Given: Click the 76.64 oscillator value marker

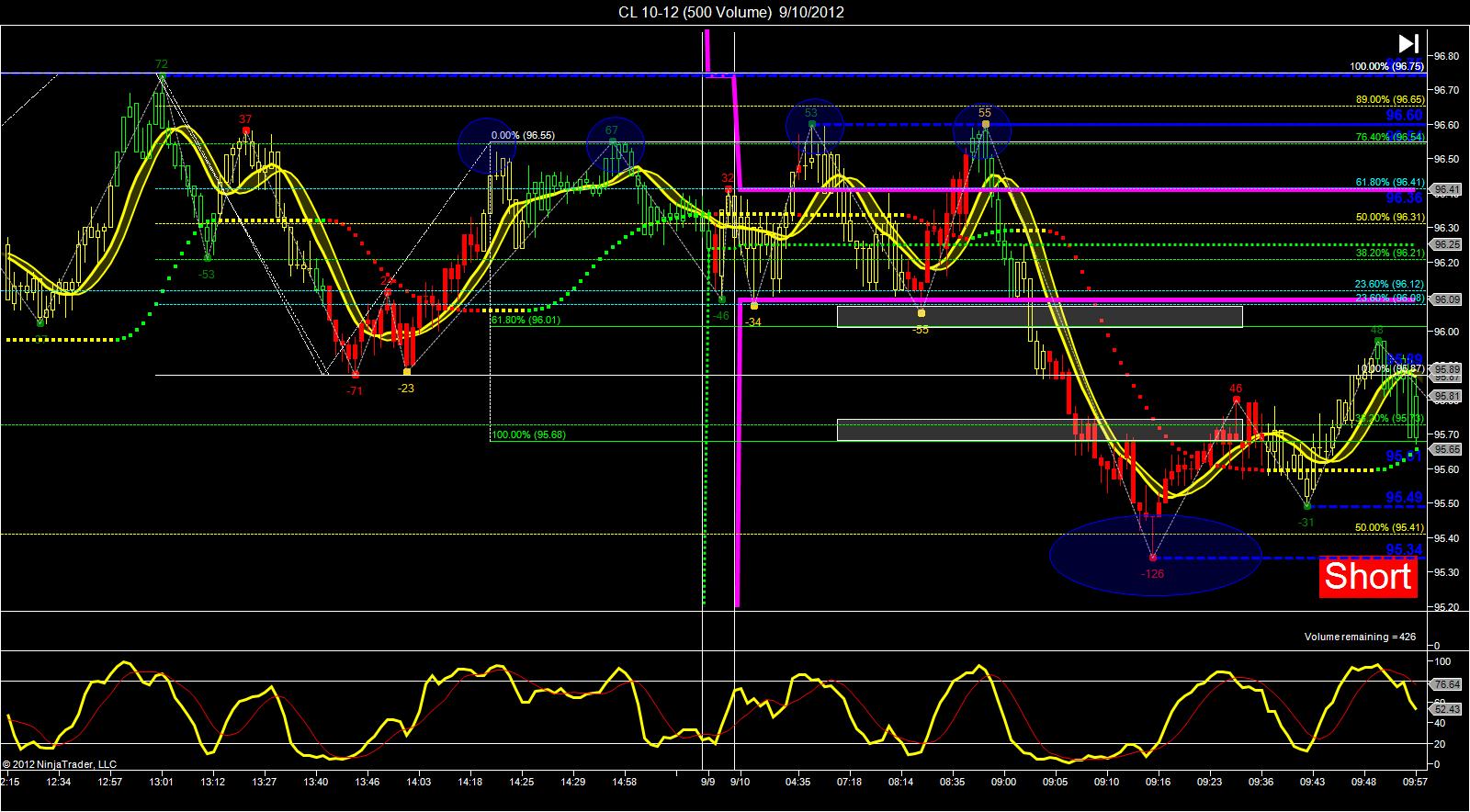Looking at the screenshot, I should 1447,684.
